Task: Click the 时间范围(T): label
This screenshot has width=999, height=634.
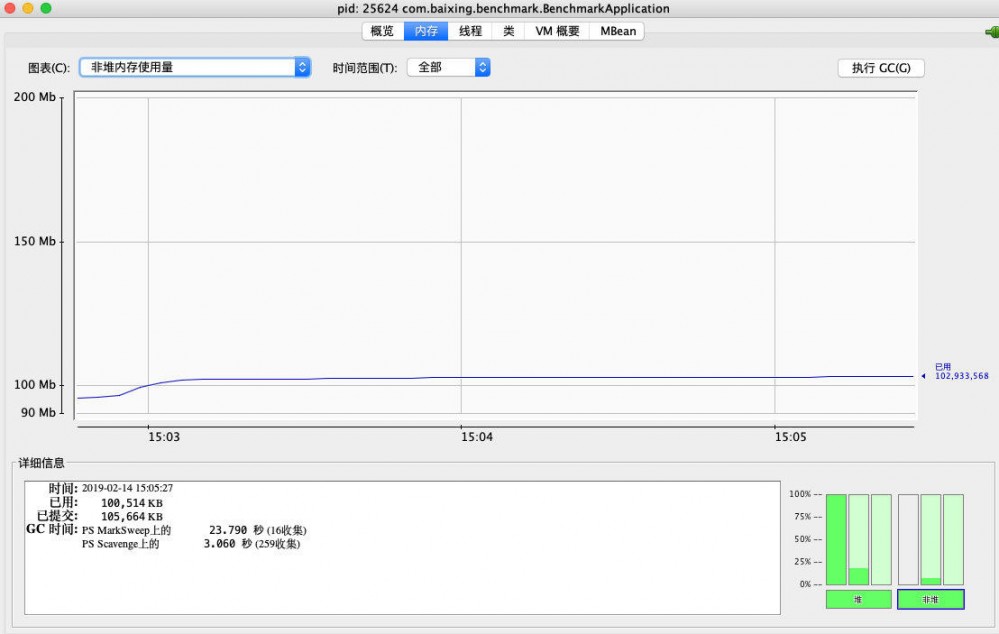Action: 364,68
